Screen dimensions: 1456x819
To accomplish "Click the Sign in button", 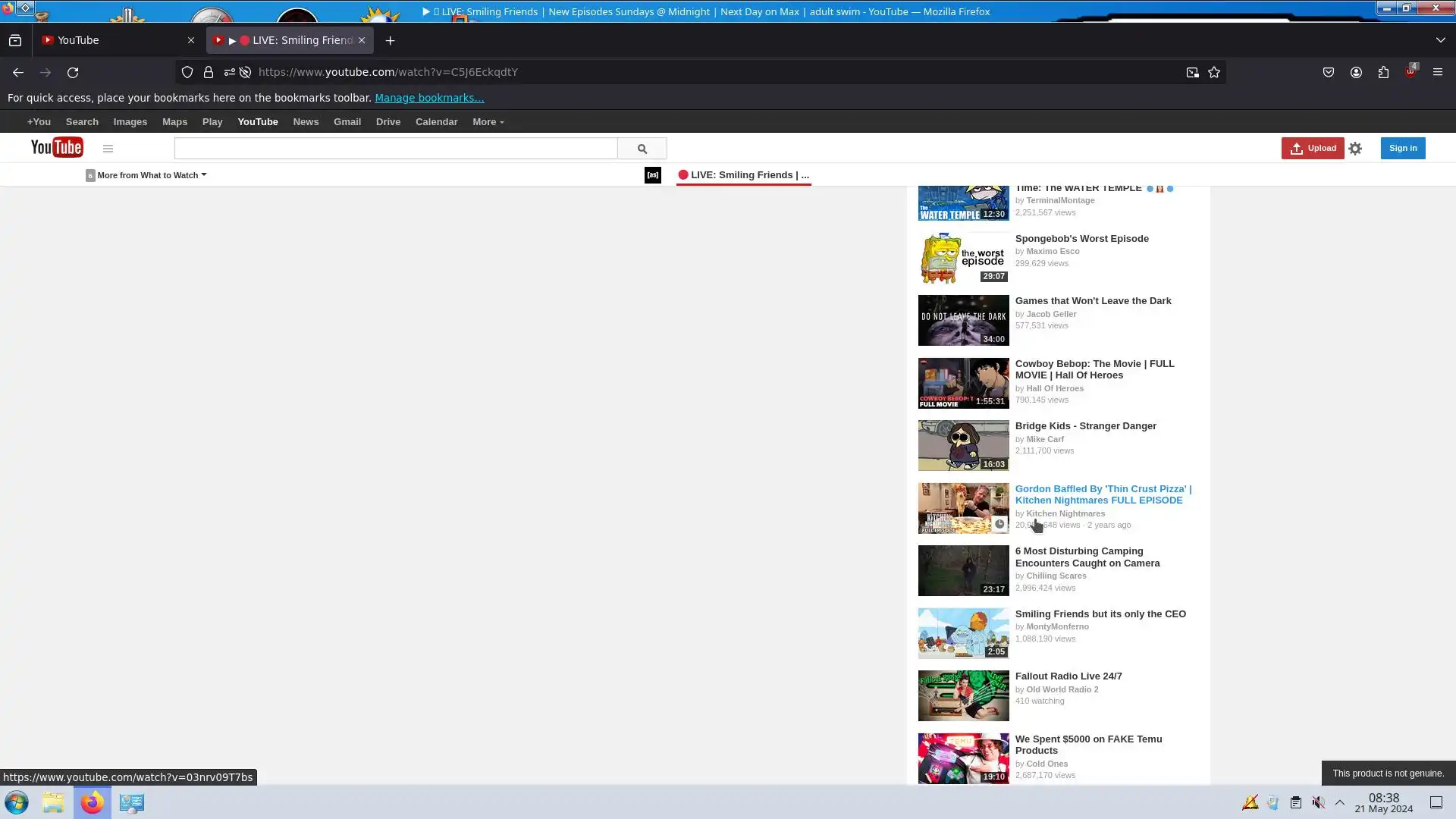I will pos(1402,148).
